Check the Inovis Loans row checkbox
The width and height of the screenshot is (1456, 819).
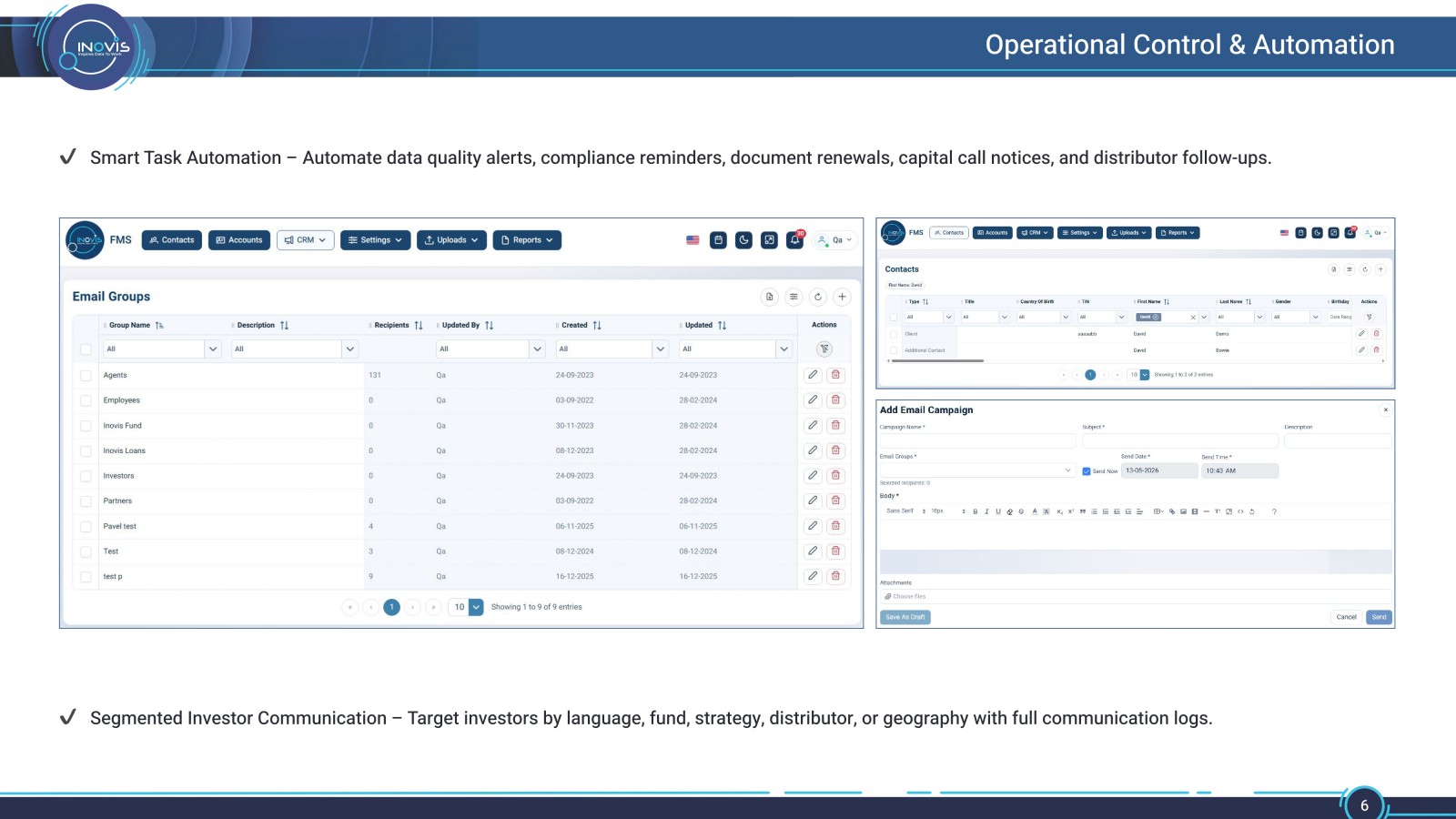pos(86,450)
